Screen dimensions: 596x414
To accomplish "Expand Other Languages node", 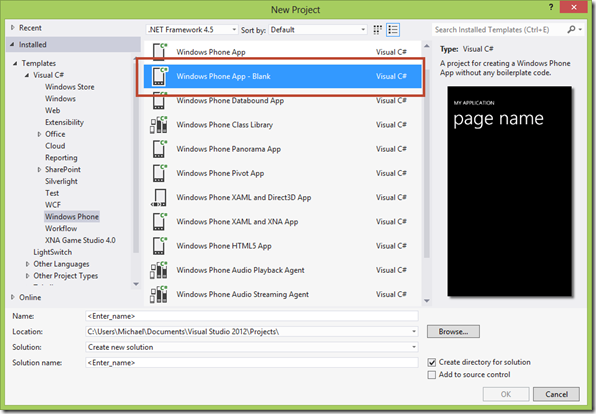I will click(x=27, y=264).
